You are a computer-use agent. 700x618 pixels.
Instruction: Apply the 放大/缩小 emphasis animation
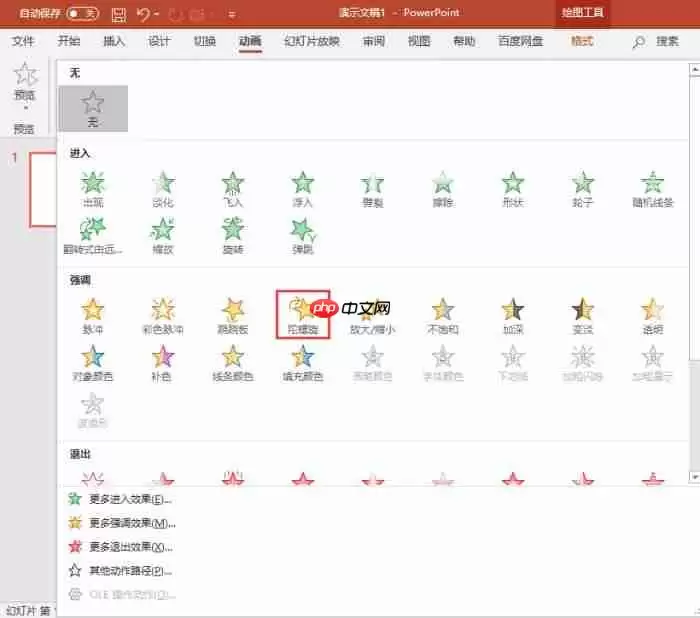[373, 316]
